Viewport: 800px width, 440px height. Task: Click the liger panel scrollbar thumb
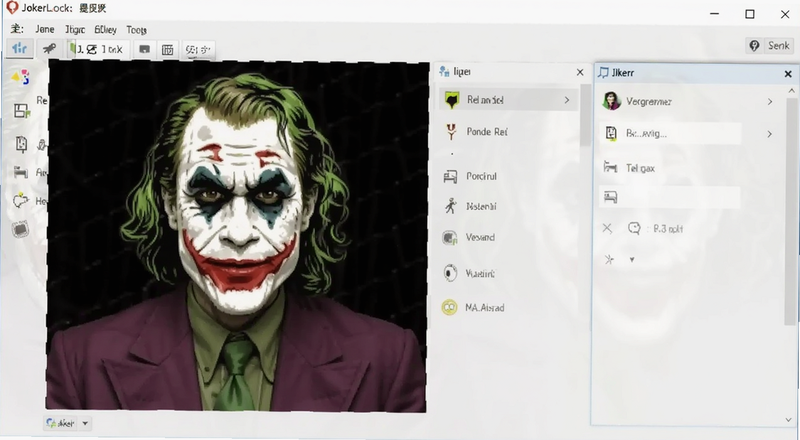coord(585,115)
